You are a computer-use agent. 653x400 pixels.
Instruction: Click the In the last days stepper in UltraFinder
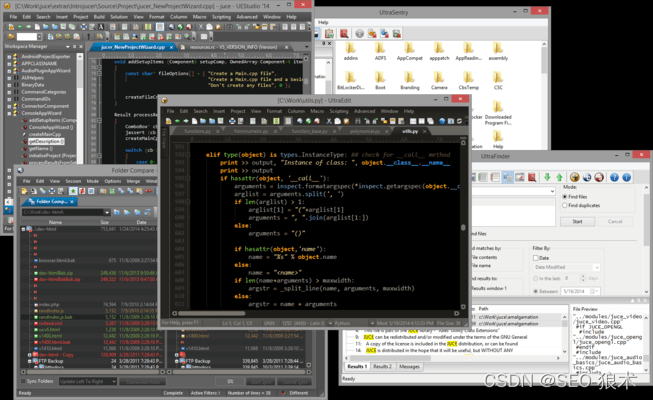pyautogui.click(x=583, y=278)
